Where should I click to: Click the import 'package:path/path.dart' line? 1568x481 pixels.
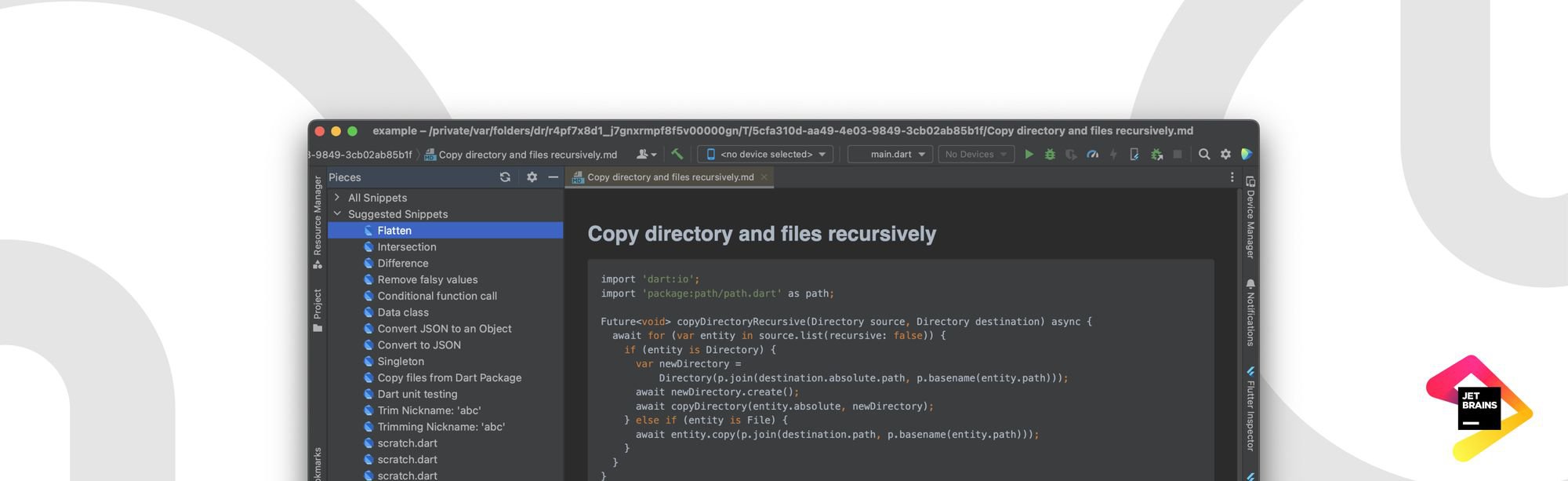coord(717,293)
